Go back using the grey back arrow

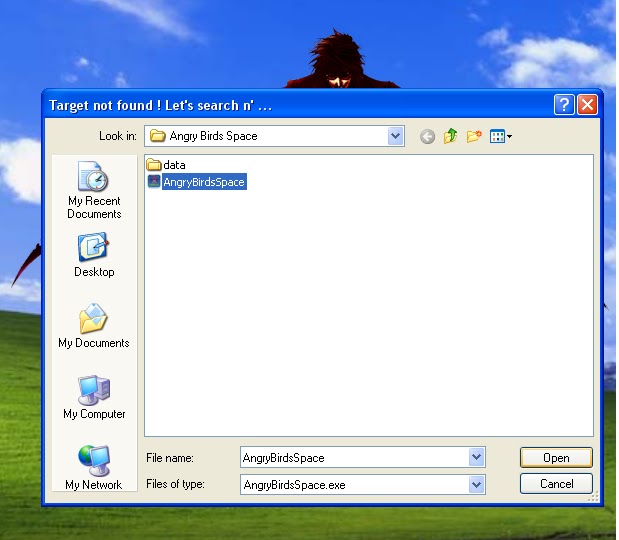[427, 137]
